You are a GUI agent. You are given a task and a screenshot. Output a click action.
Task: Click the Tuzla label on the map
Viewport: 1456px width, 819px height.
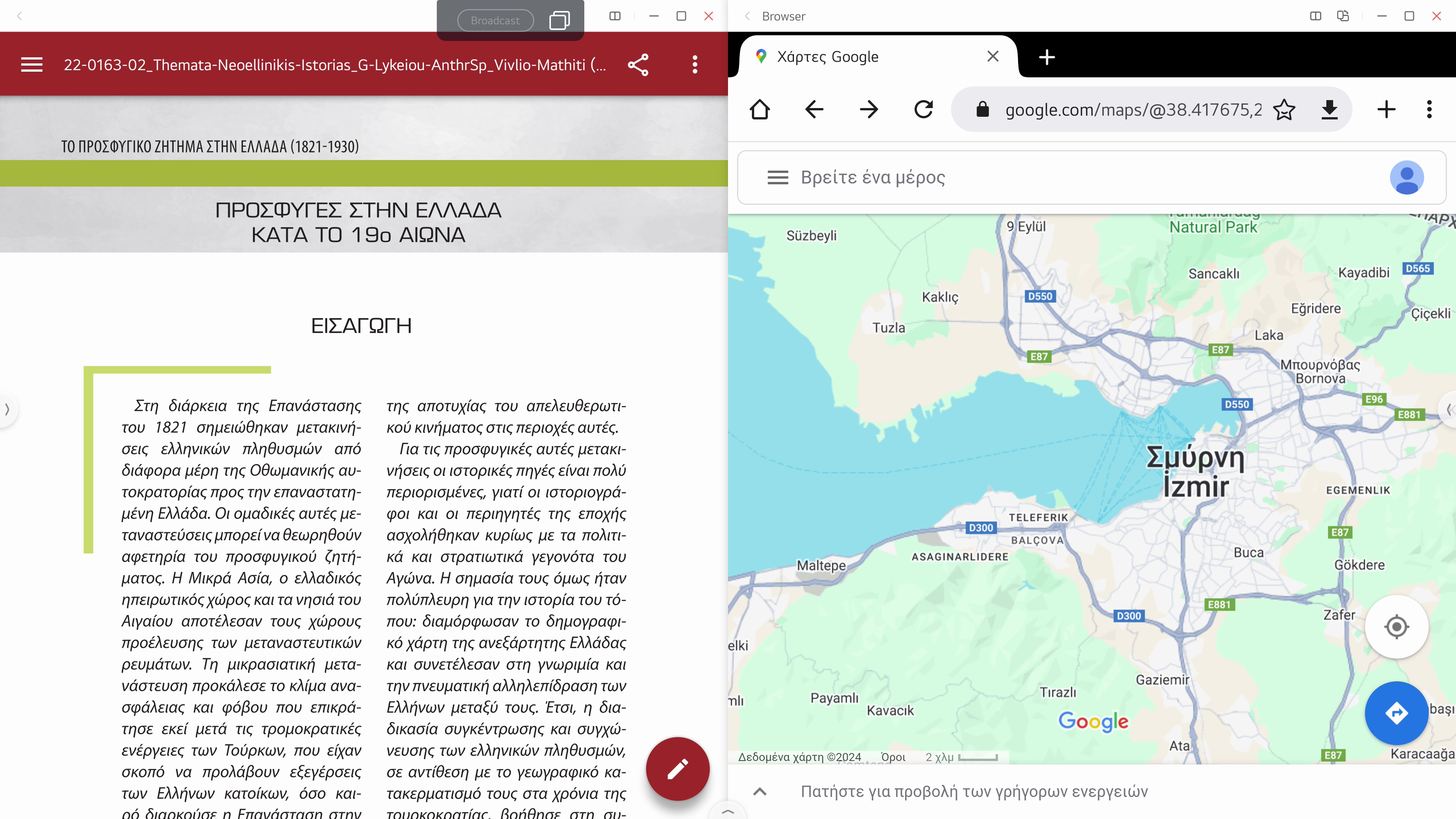pyautogui.click(x=888, y=328)
